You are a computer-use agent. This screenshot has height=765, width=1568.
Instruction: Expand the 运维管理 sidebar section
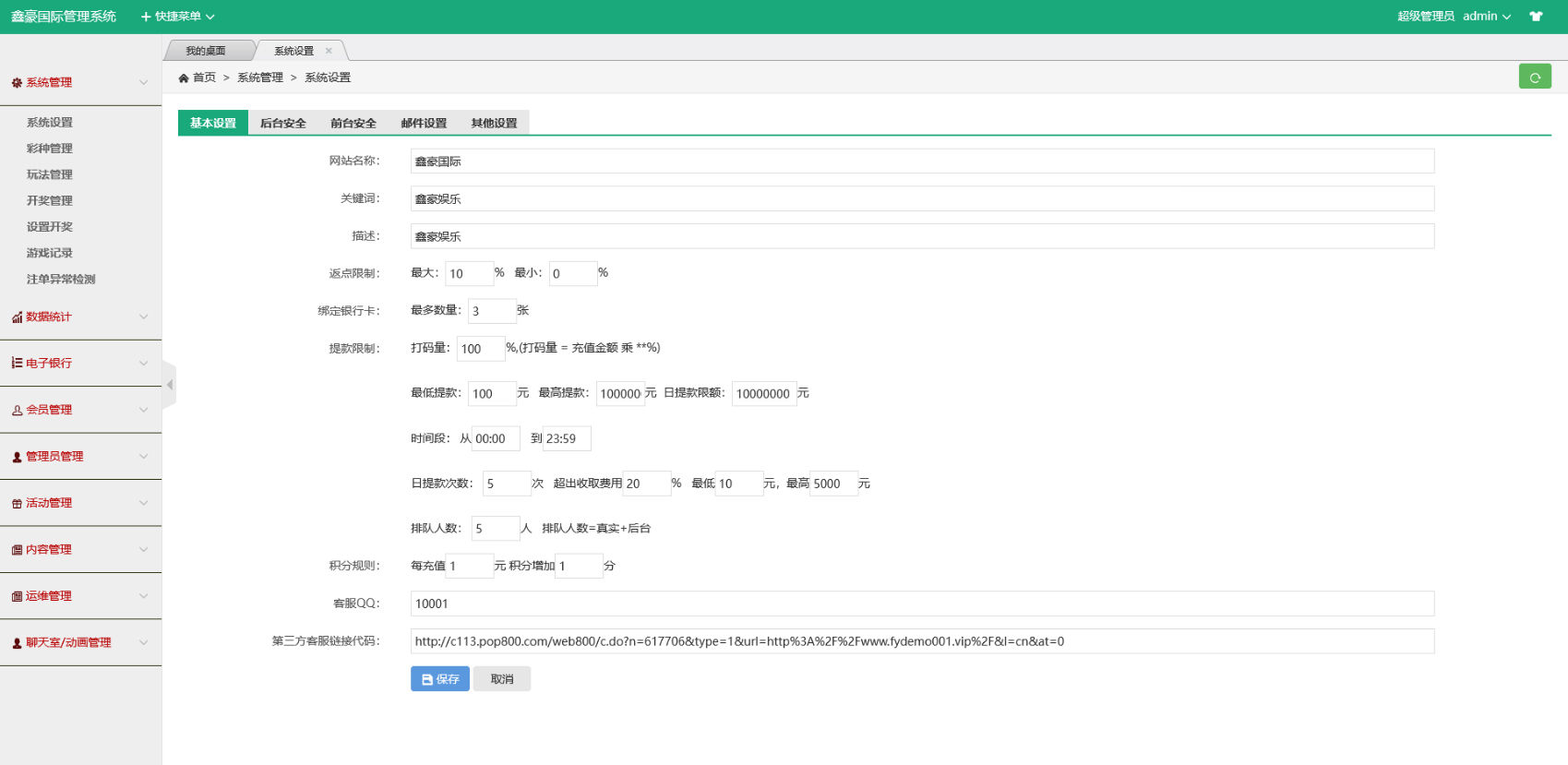(x=80, y=596)
